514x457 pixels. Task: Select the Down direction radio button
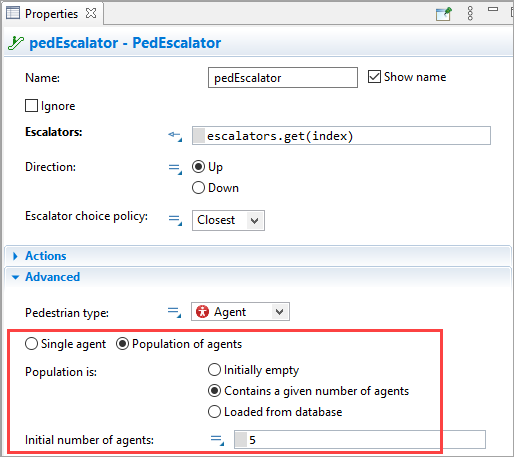[x=198, y=188]
